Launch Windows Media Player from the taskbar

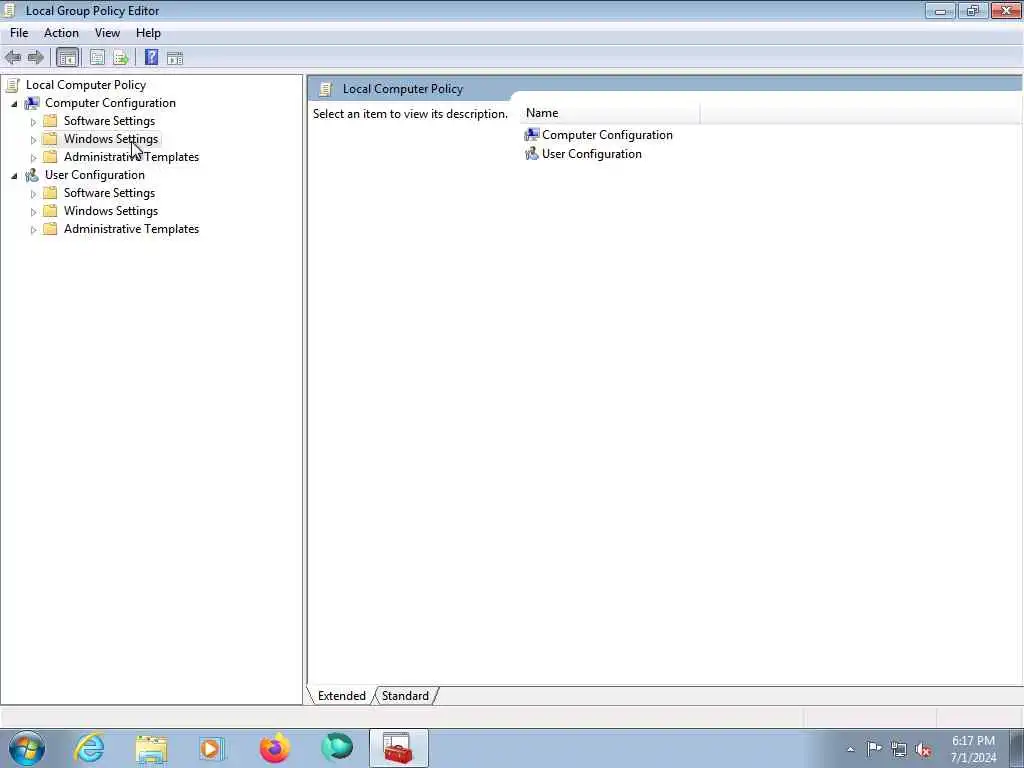point(212,749)
